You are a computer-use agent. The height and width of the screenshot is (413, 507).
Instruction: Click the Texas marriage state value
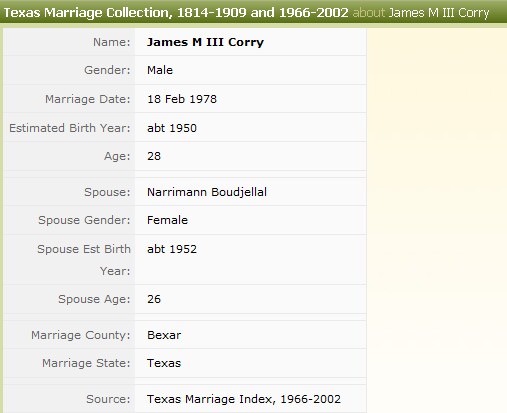tap(164, 363)
